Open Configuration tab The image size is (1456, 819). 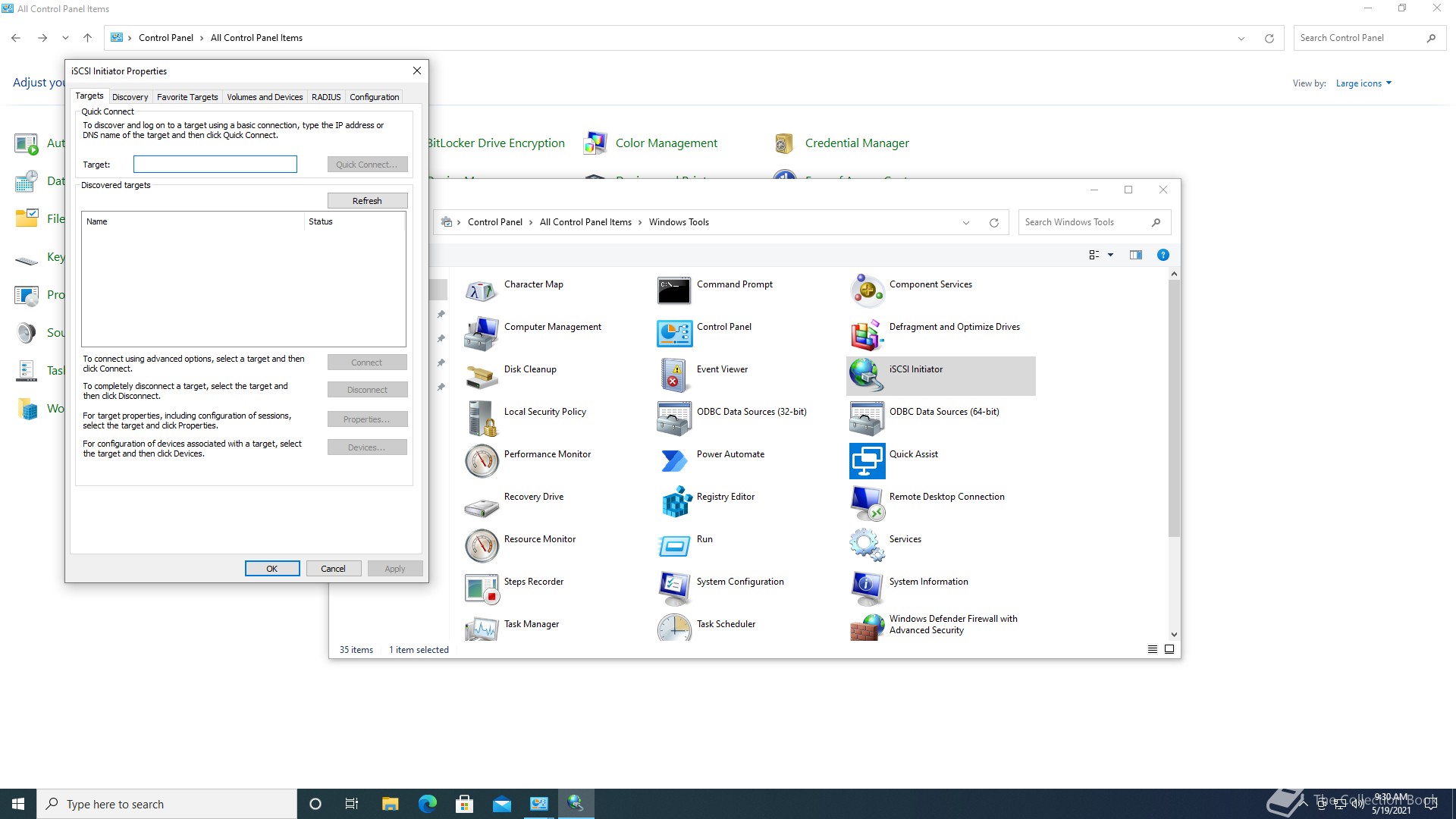click(x=374, y=97)
